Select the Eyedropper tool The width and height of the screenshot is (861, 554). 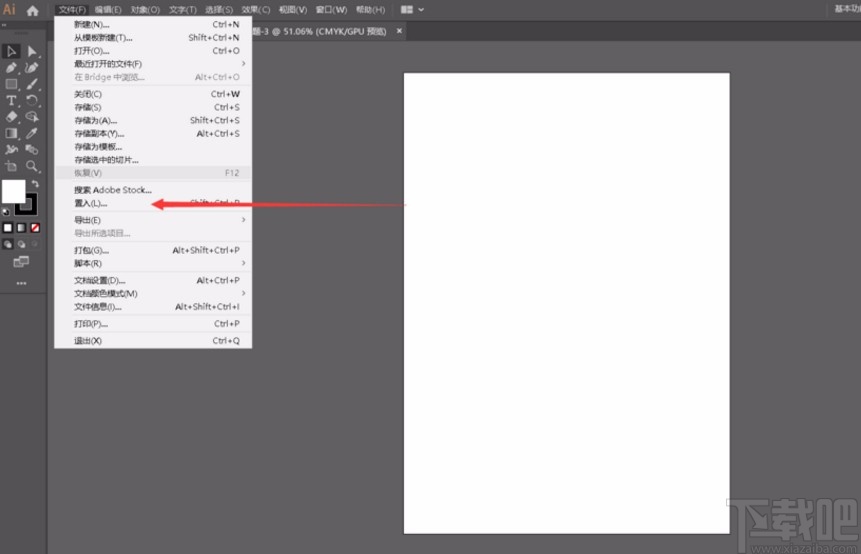coord(32,133)
